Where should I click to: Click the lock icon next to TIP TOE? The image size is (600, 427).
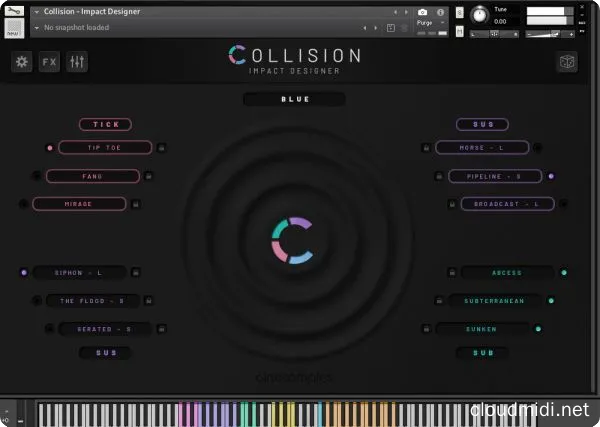[161, 148]
